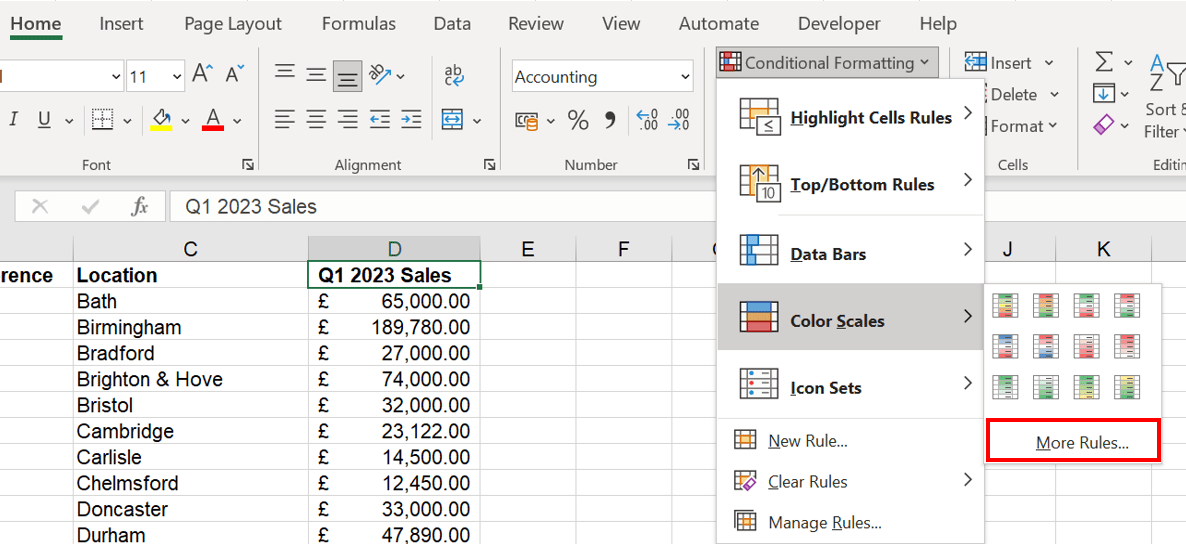Click the Comma Style icon
Viewport: 1186px width, 544px height.
610,121
